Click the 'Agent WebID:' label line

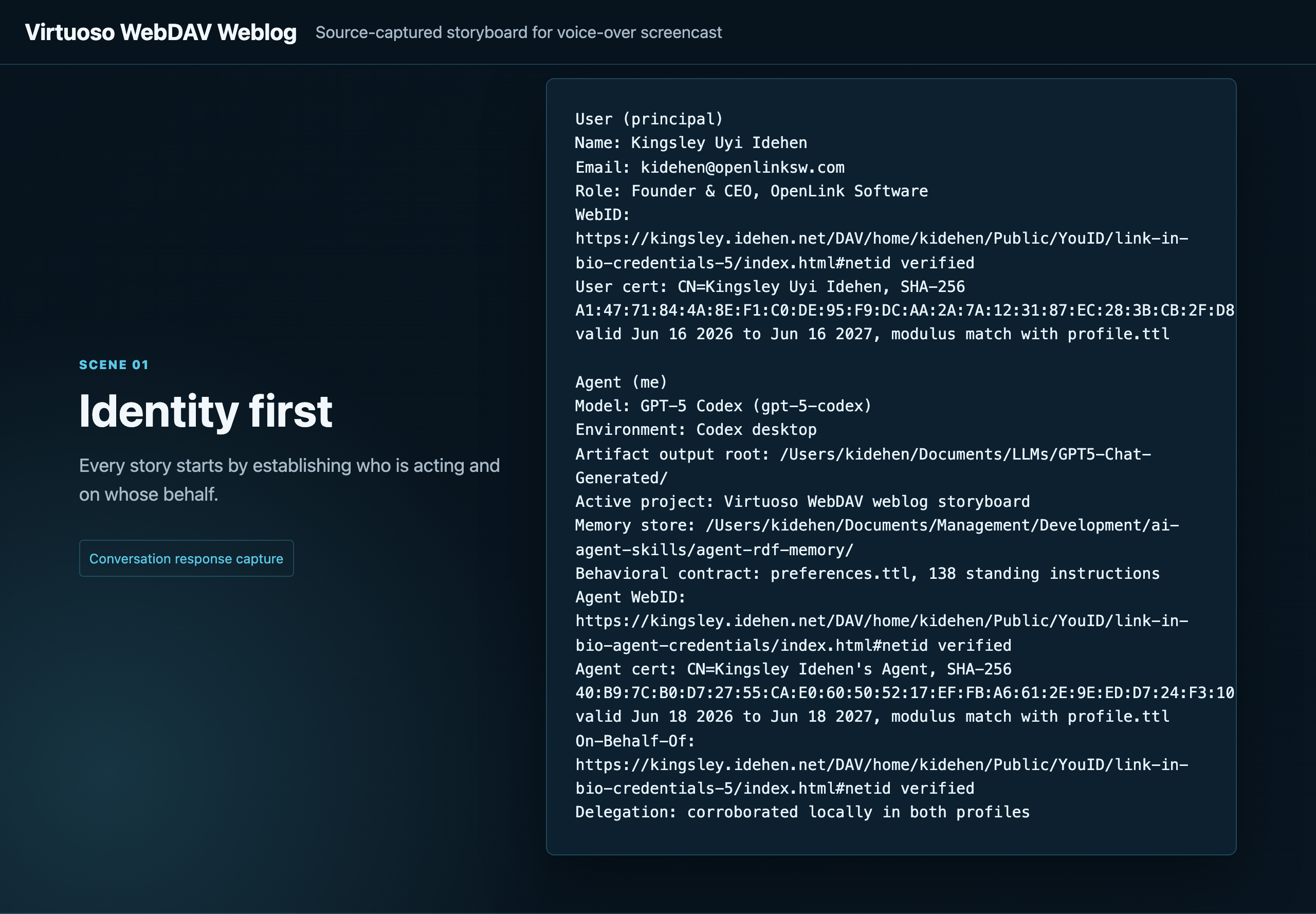coord(631,597)
